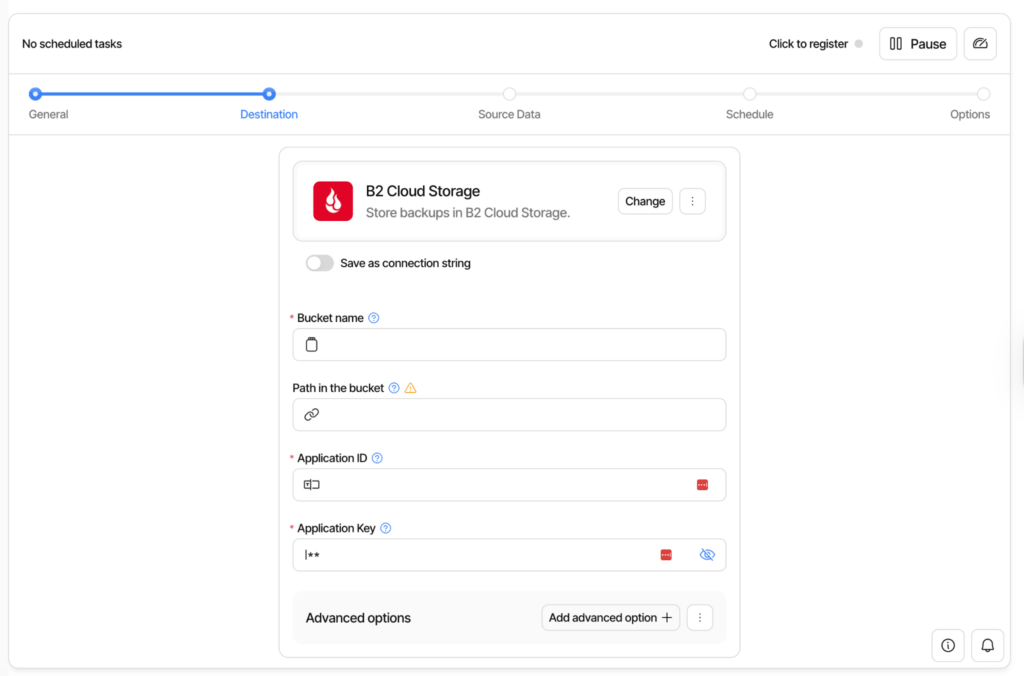1024x676 pixels.
Task: Open Advanced options three-dot menu
Action: (x=699, y=618)
